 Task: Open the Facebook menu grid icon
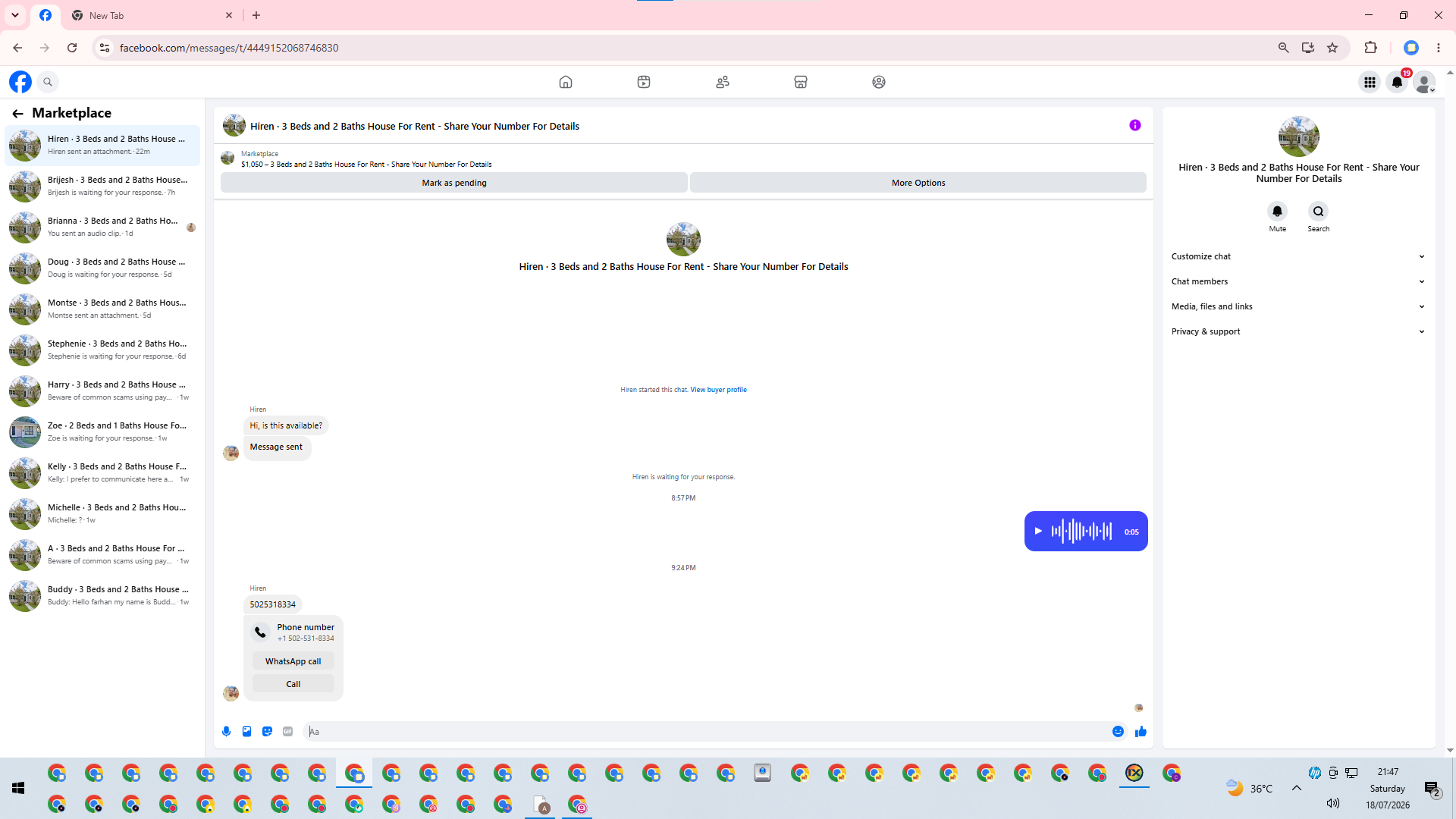(x=1370, y=82)
